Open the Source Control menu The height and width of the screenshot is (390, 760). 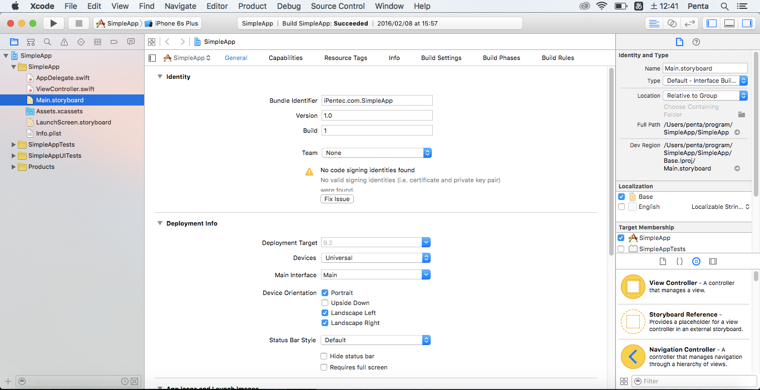point(338,6)
